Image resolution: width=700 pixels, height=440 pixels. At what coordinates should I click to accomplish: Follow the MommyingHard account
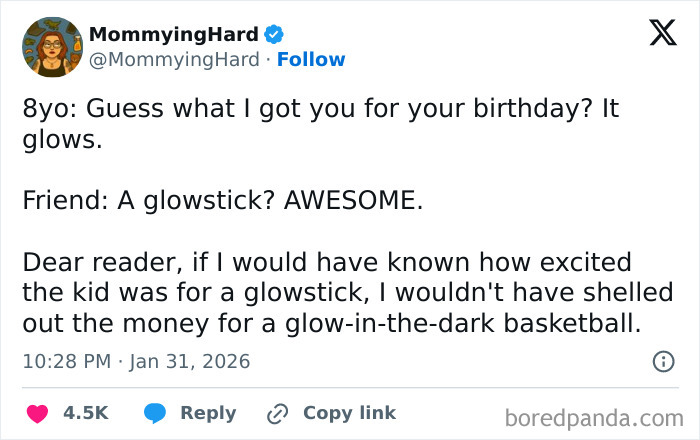point(311,60)
